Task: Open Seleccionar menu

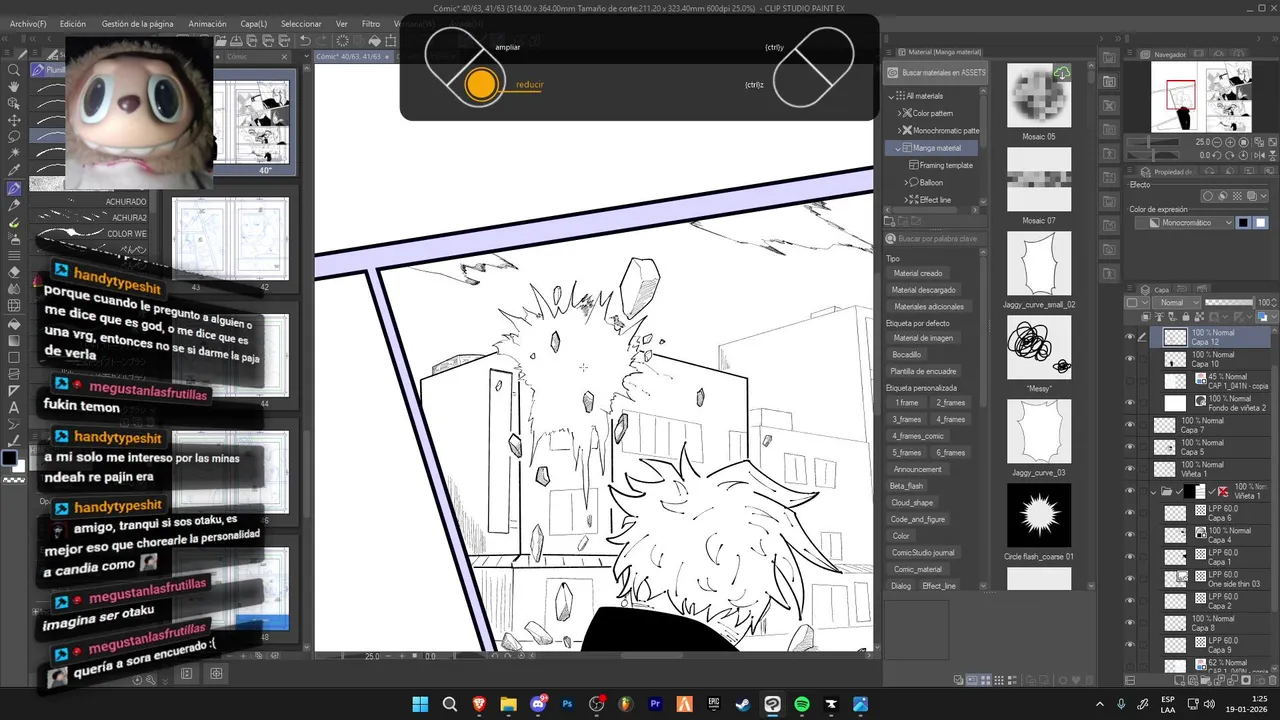Action: click(301, 23)
